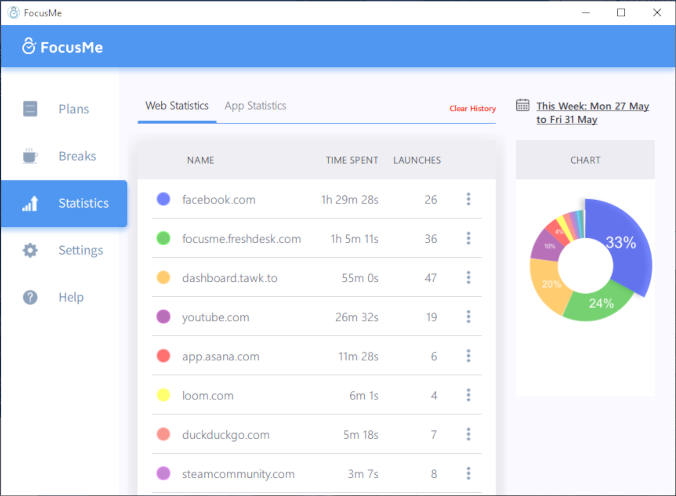The height and width of the screenshot is (496, 676).
Task: Go to Plans in sidebar
Action: point(74,109)
